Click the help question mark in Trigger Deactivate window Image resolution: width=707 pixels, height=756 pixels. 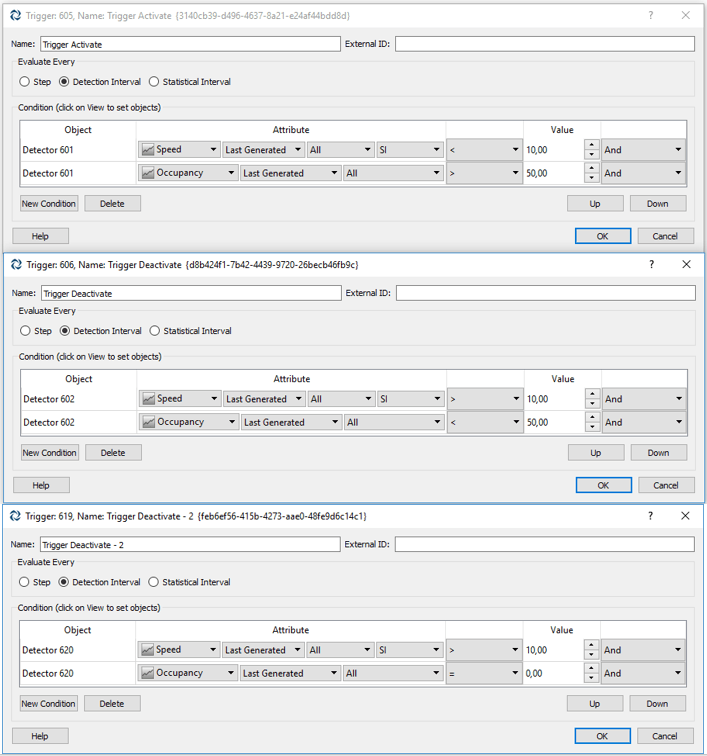pyautogui.click(x=652, y=264)
